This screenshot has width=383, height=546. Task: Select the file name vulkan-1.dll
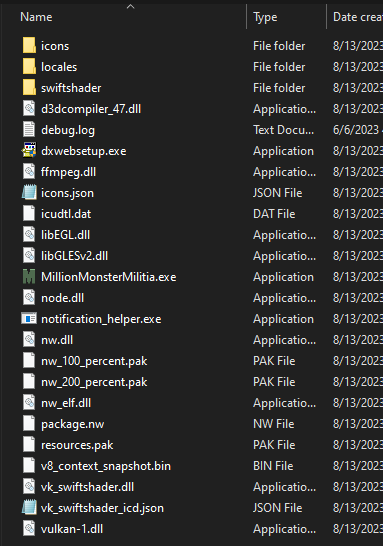pyautogui.click(x=72, y=529)
